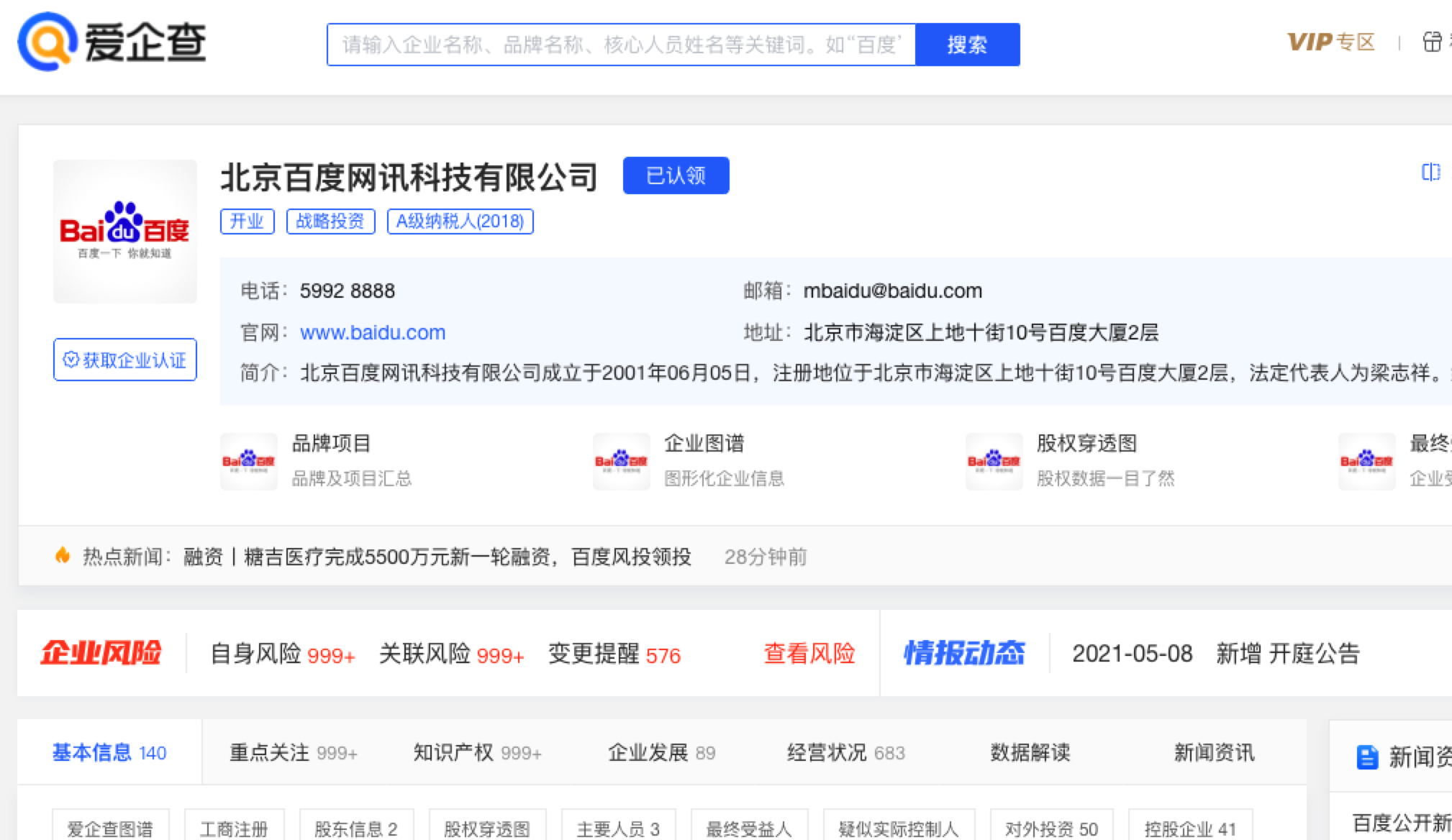Switch to the 企业发展 89 tab
This screenshot has width=1452, height=840.
click(x=662, y=752)
